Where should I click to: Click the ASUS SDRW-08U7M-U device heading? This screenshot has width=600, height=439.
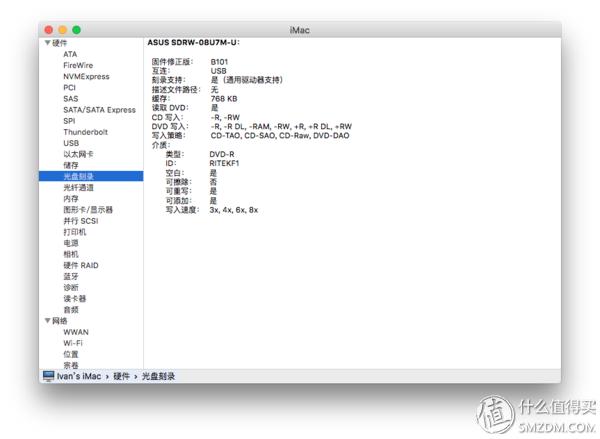tap(194, 43)
